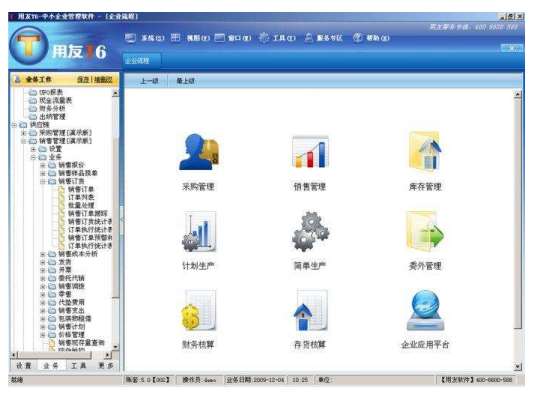Expand the 销售成本分析 tree node

[43, 254]
